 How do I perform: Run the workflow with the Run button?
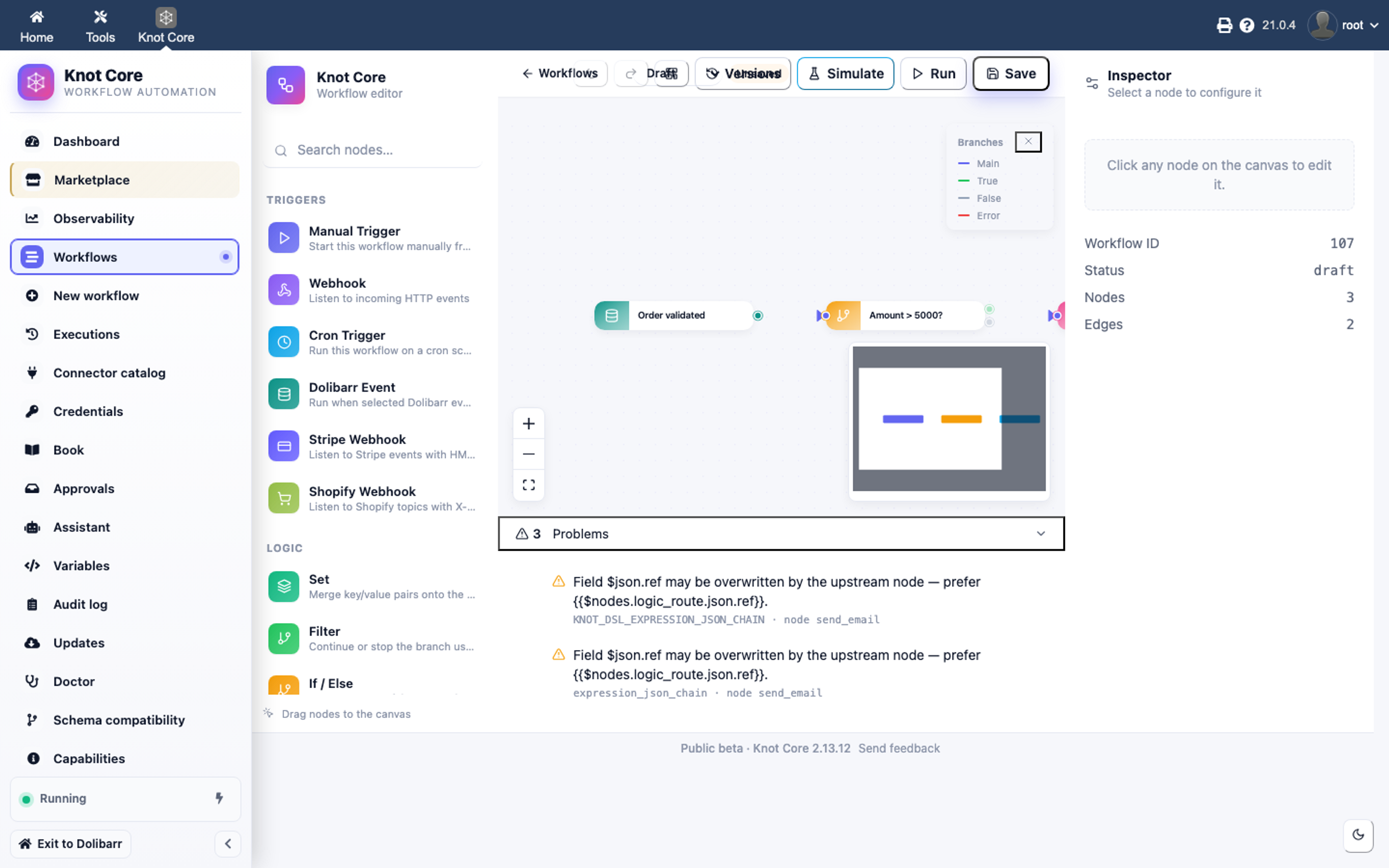point(933,73)
